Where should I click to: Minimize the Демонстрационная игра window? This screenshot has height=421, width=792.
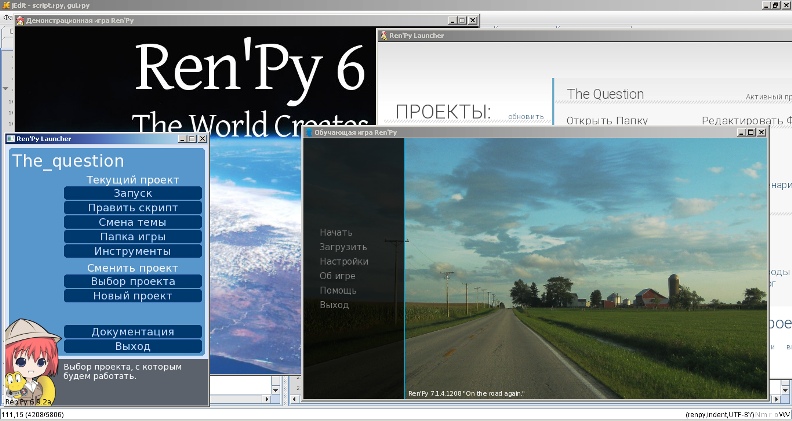(x=452, y=20)
